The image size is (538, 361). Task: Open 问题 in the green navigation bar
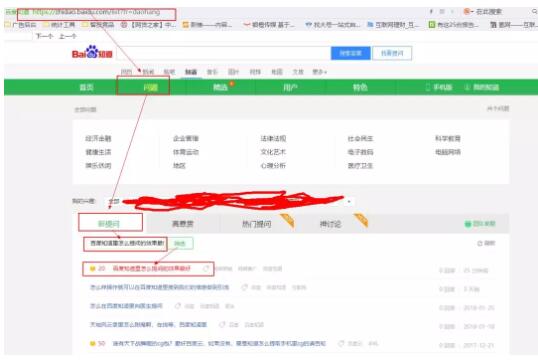151,88
